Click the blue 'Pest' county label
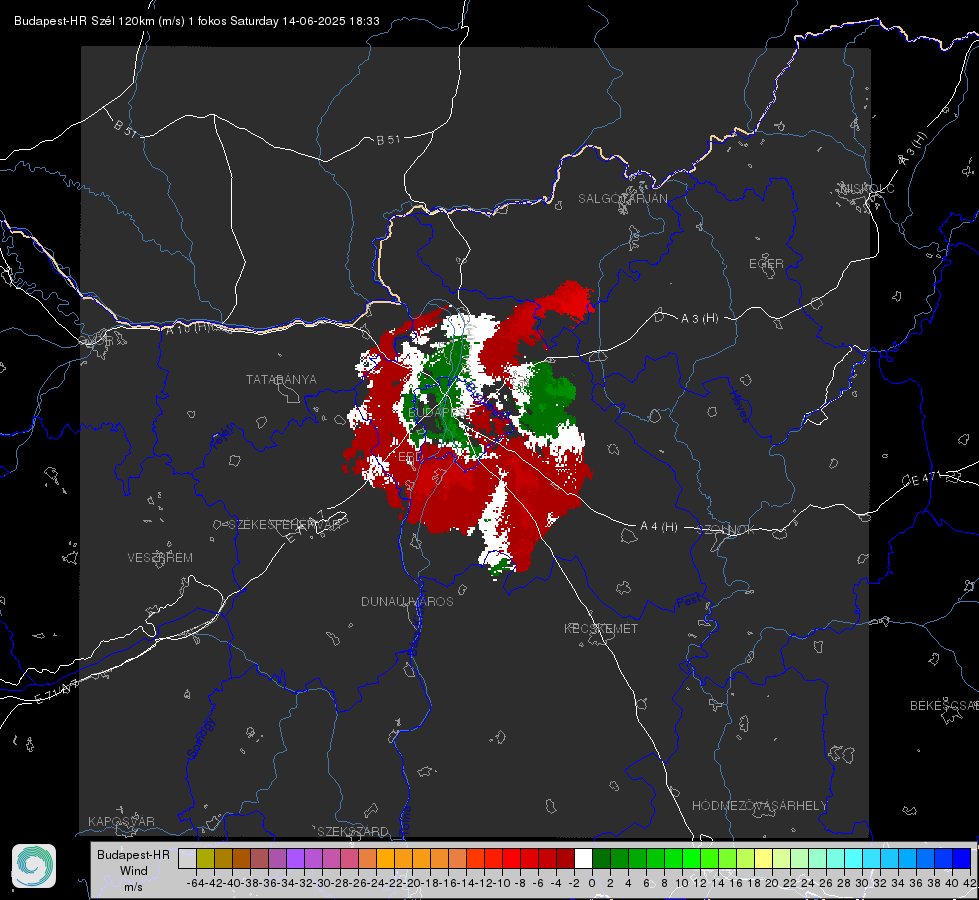The image size is (979, 900). (689, 603)
